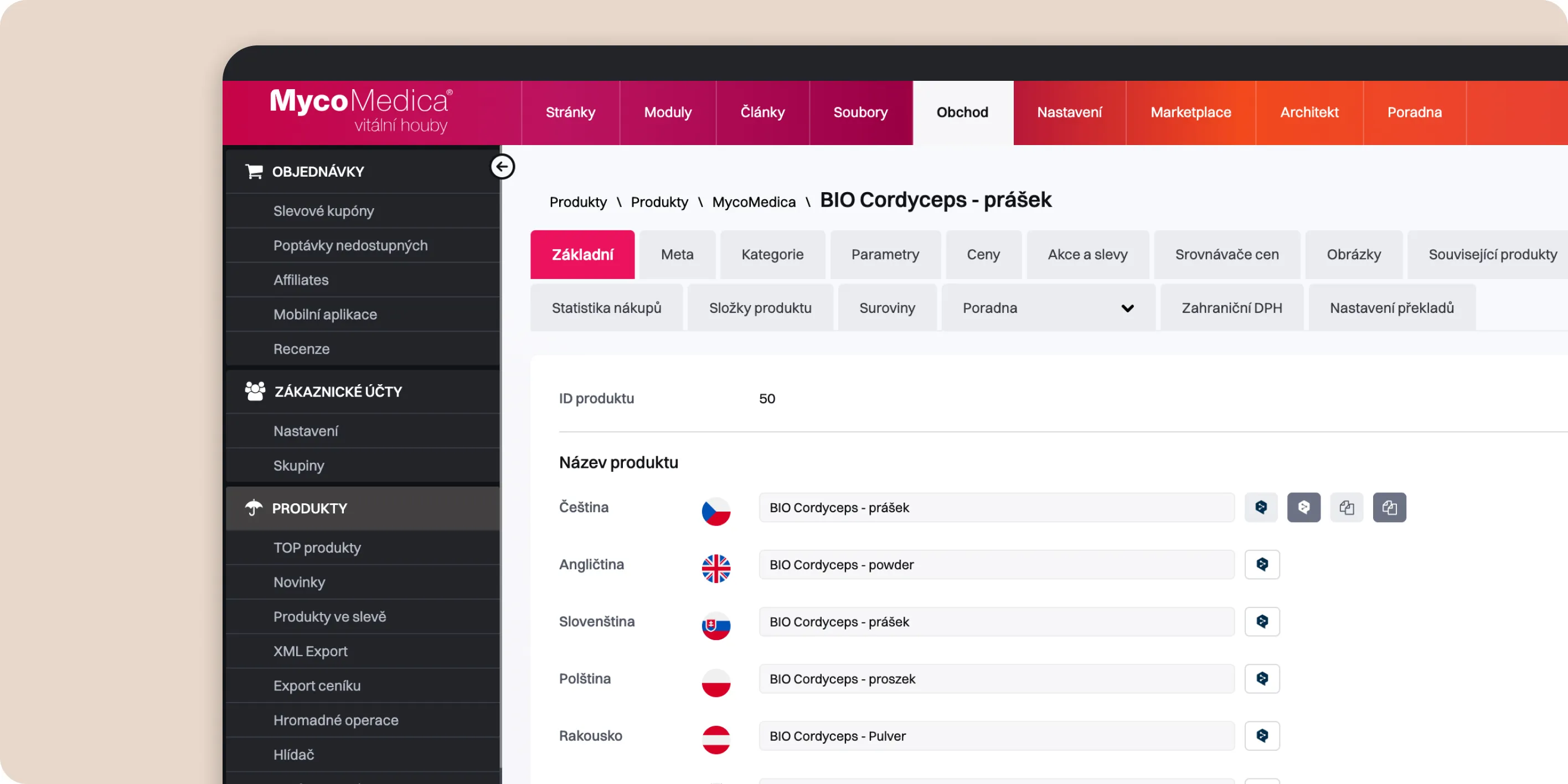Image resolution: width=1568 pixels, height=784 pixels.
Task: Click the shopping cart icon beside OBJEDNÁVKY
Action: pos(254,172)
